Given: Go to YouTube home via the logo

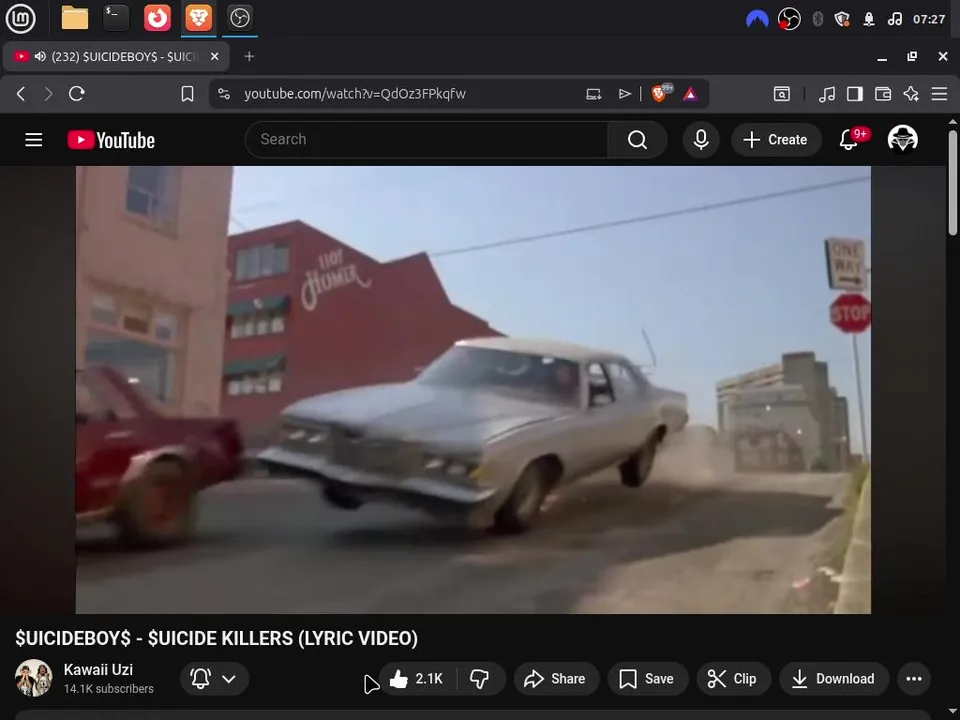Looking at the screenshot, I should tap(111, 140).
